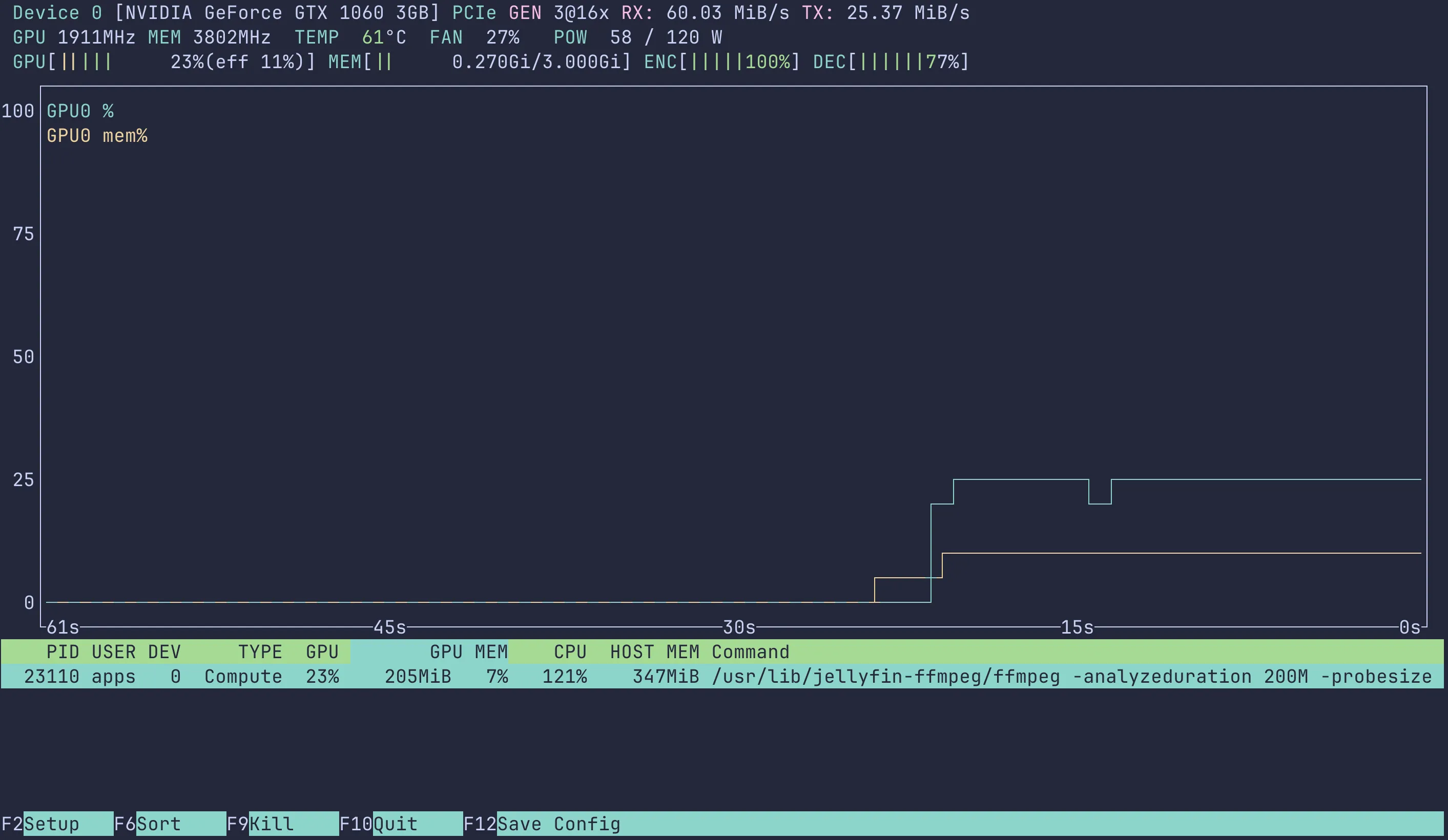This screenshot has height=840, width=1448.
Task: Select the process row with PID 23110
Action: (722, 676)
